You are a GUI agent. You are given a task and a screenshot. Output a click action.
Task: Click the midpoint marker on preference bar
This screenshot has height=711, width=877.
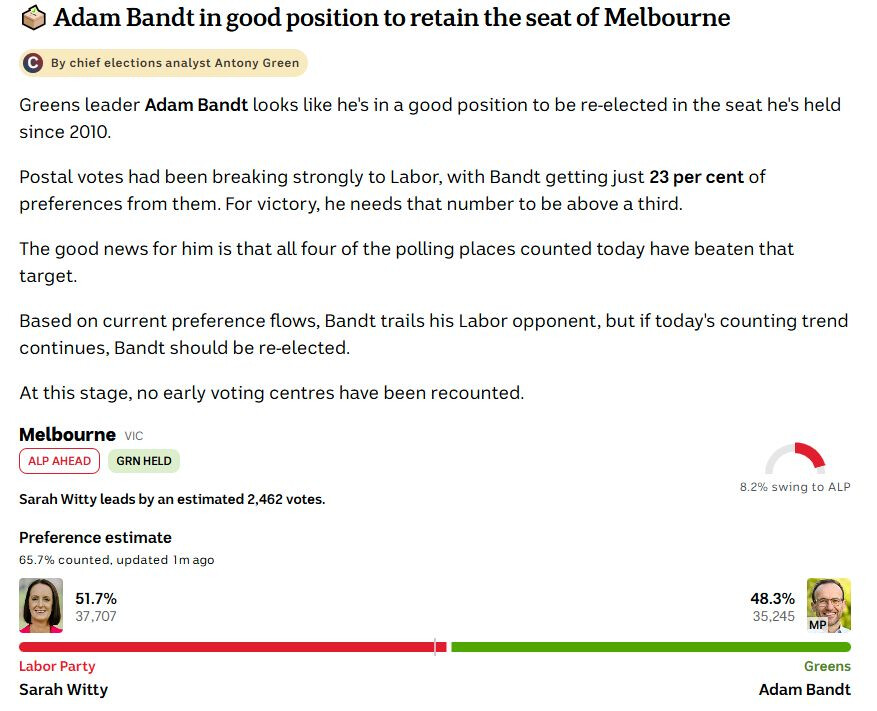(435, 647)
